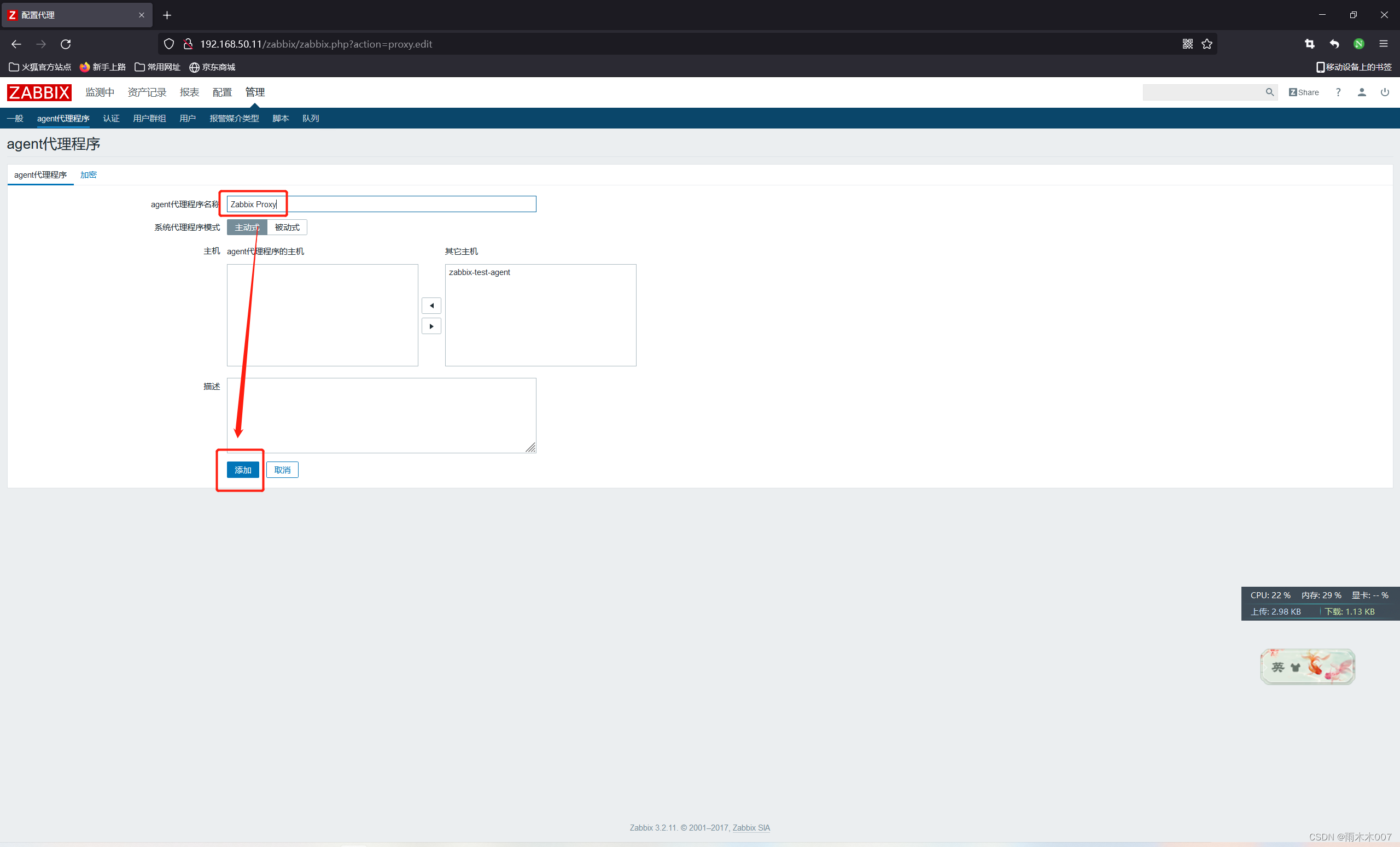Move host right with arrow button
Screen dimensions: 1400x847
coord(431,326)
